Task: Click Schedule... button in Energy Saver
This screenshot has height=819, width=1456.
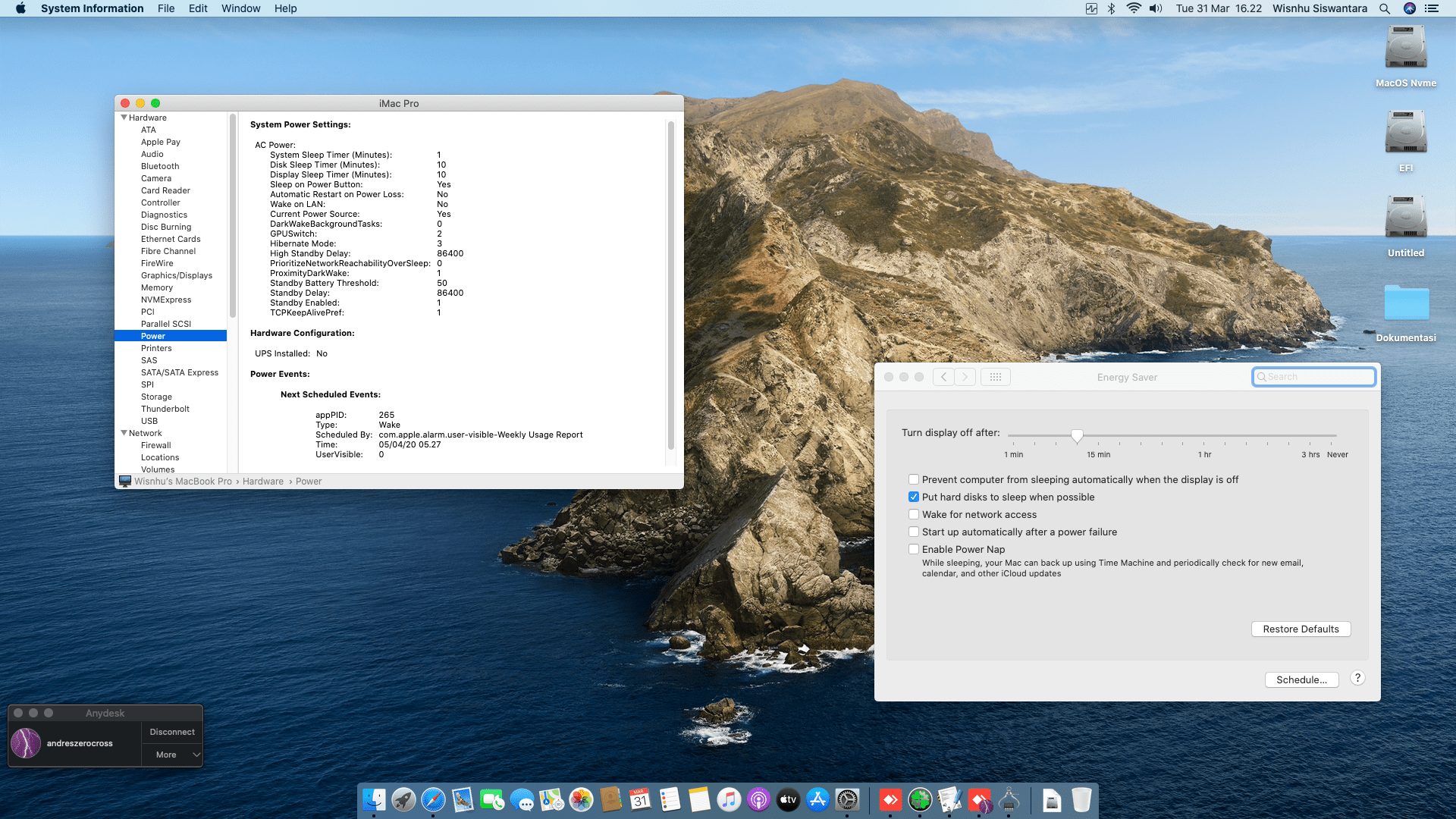Action: coord(1301,679)
